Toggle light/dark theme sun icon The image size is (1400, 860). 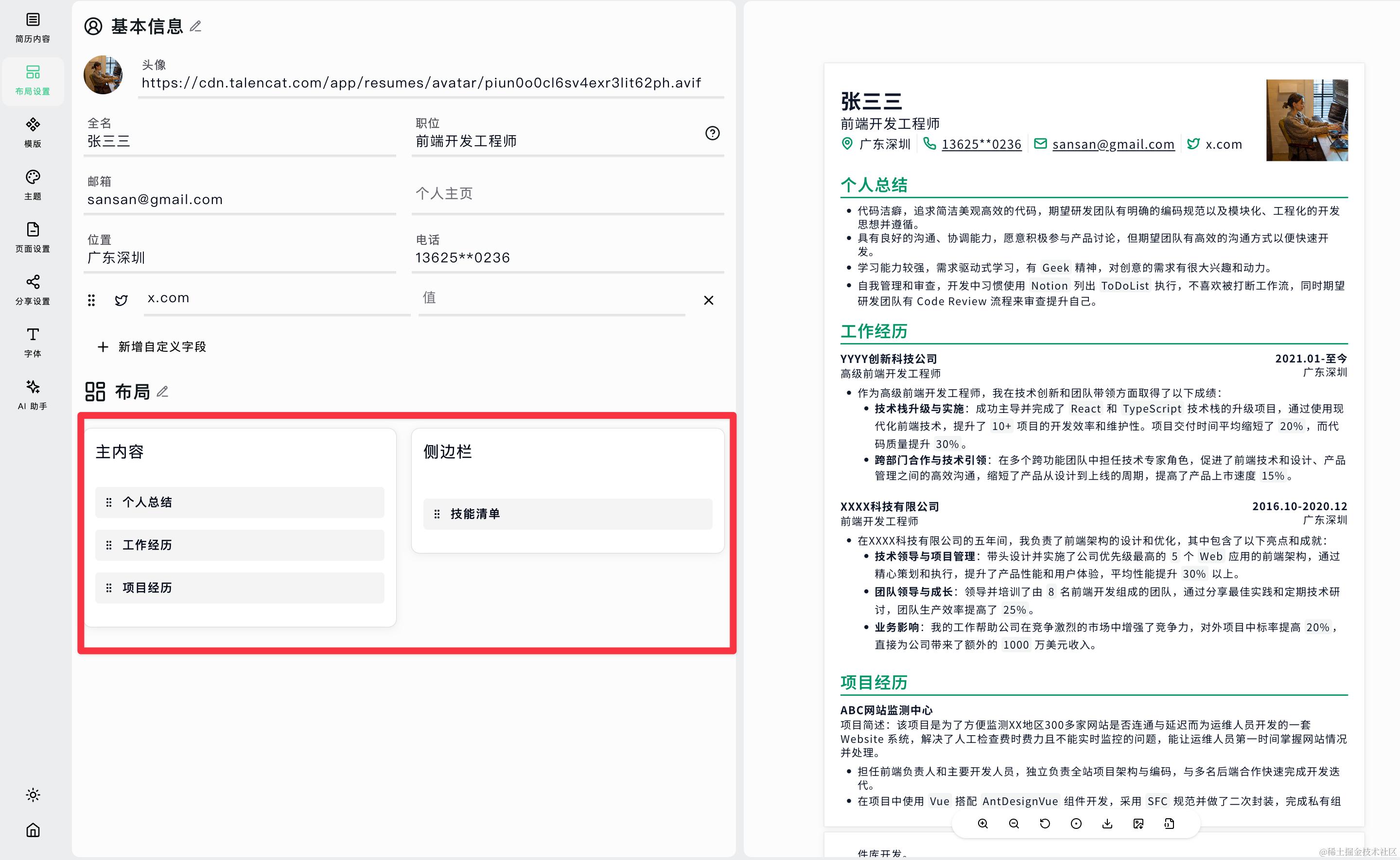(33, 794)
